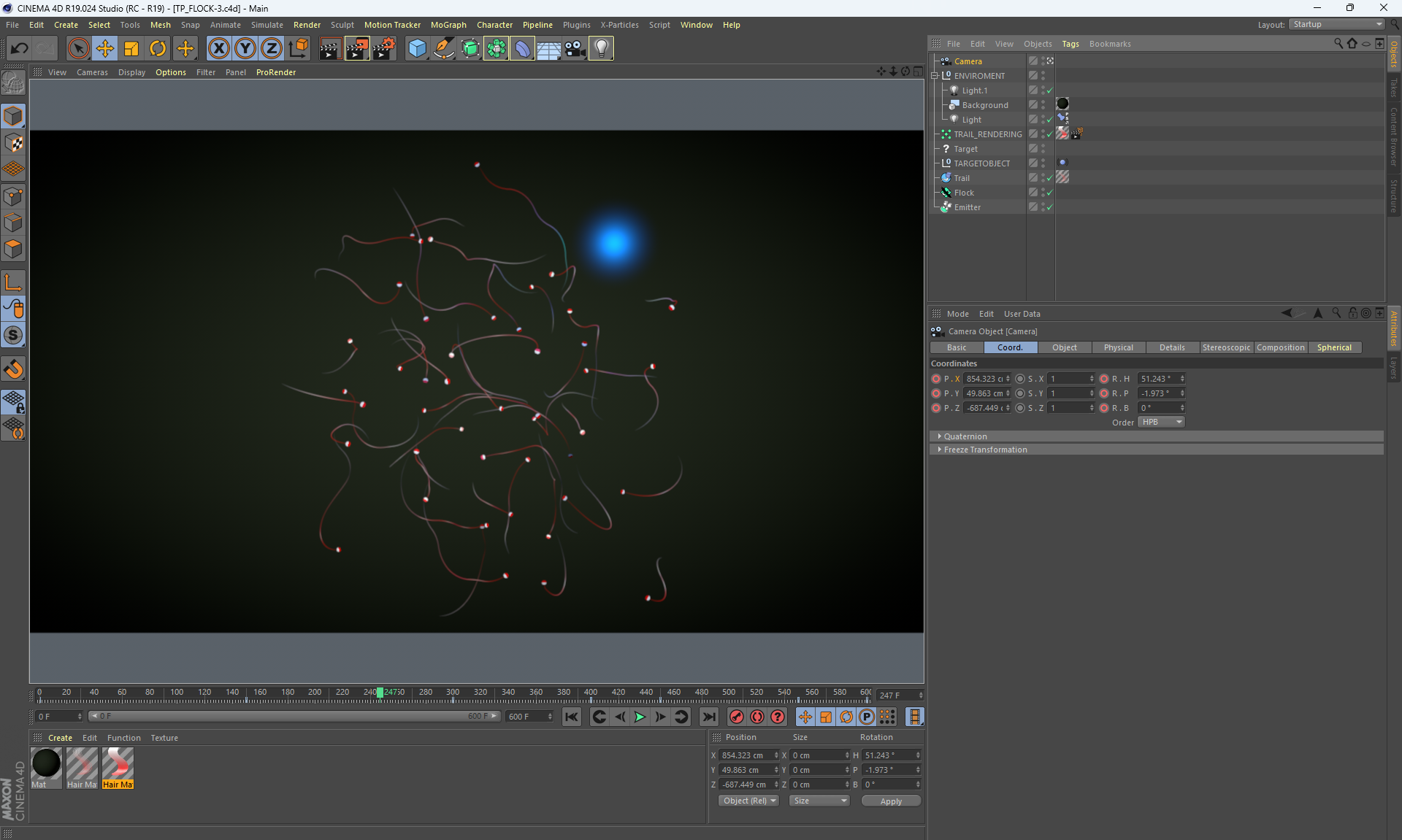Toggle Flock object enable checkmark
This screenshot has width=1402, height=840.
tap(1049, 193)
